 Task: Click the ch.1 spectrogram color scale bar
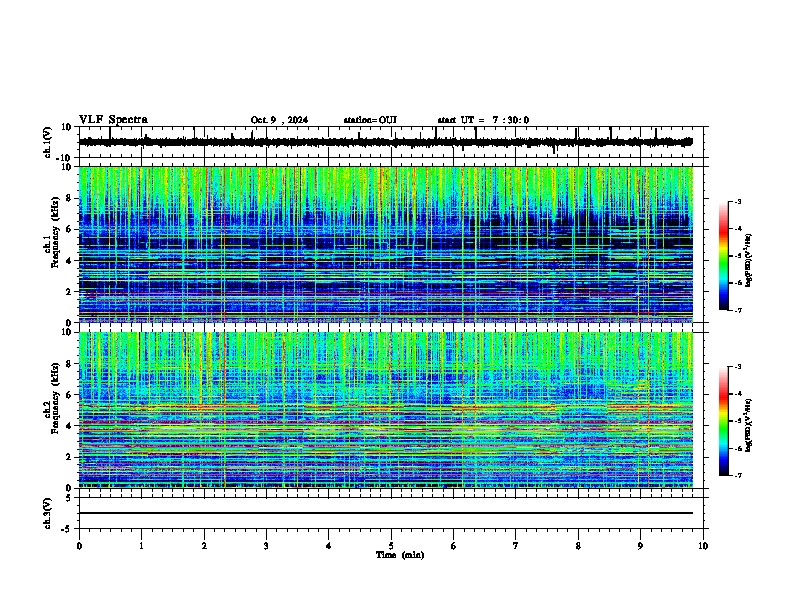click(723, 256)
